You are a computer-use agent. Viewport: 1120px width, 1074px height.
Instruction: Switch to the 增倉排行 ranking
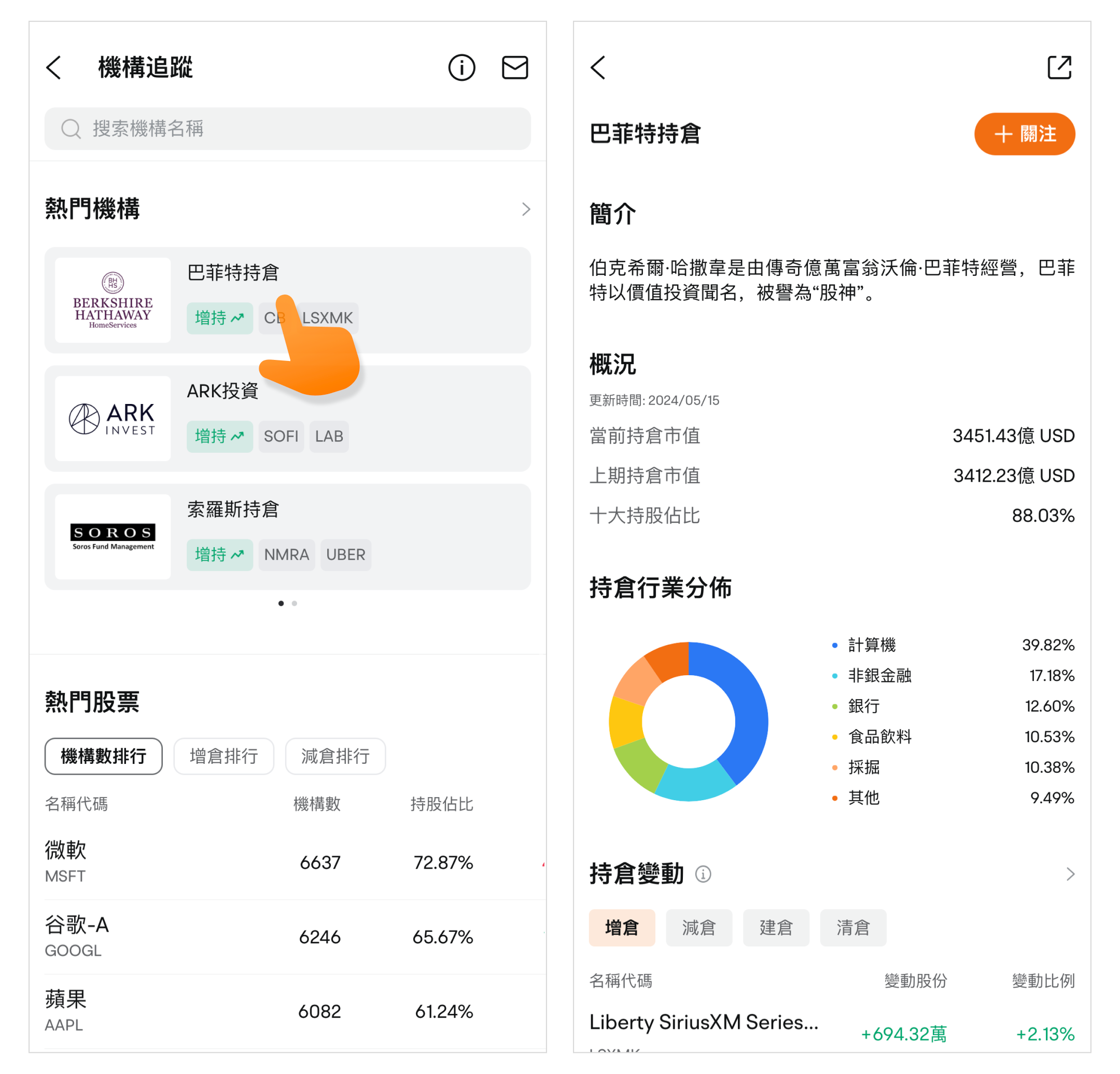[x=223, y=756]
